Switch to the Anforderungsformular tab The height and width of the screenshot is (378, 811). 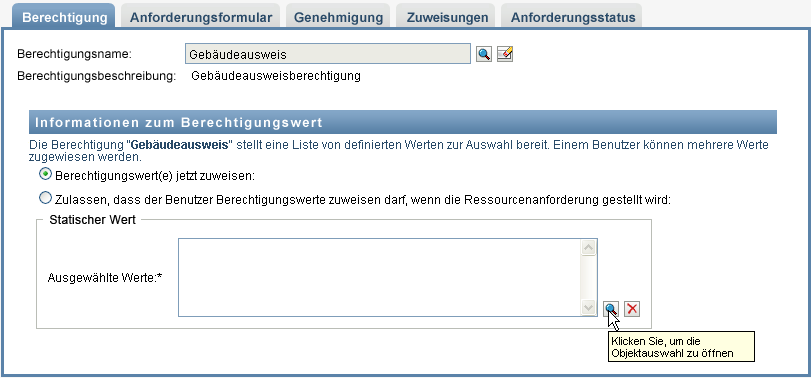(201, 17)
